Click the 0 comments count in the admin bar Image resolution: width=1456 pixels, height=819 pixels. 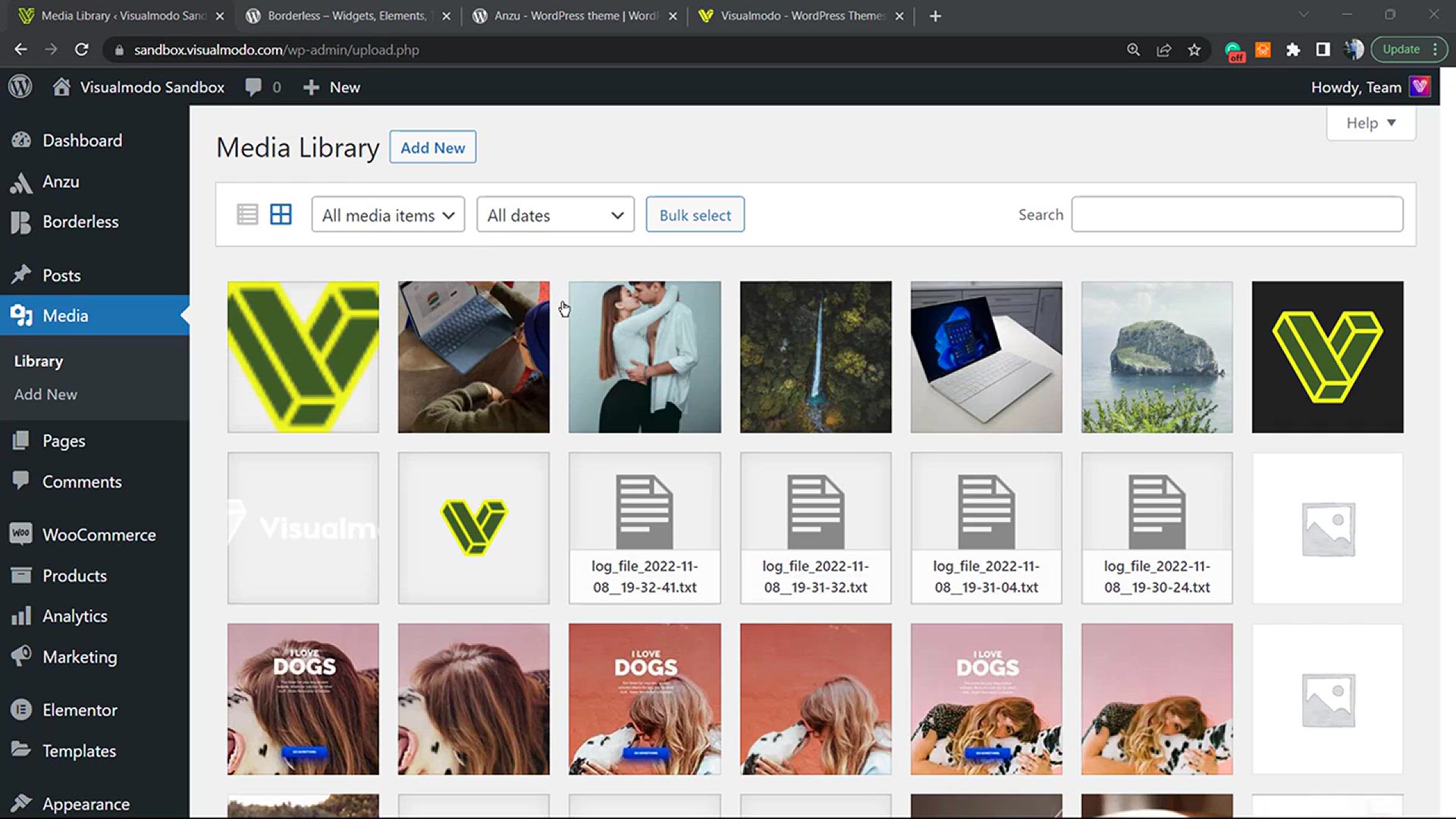click(277, 87)
